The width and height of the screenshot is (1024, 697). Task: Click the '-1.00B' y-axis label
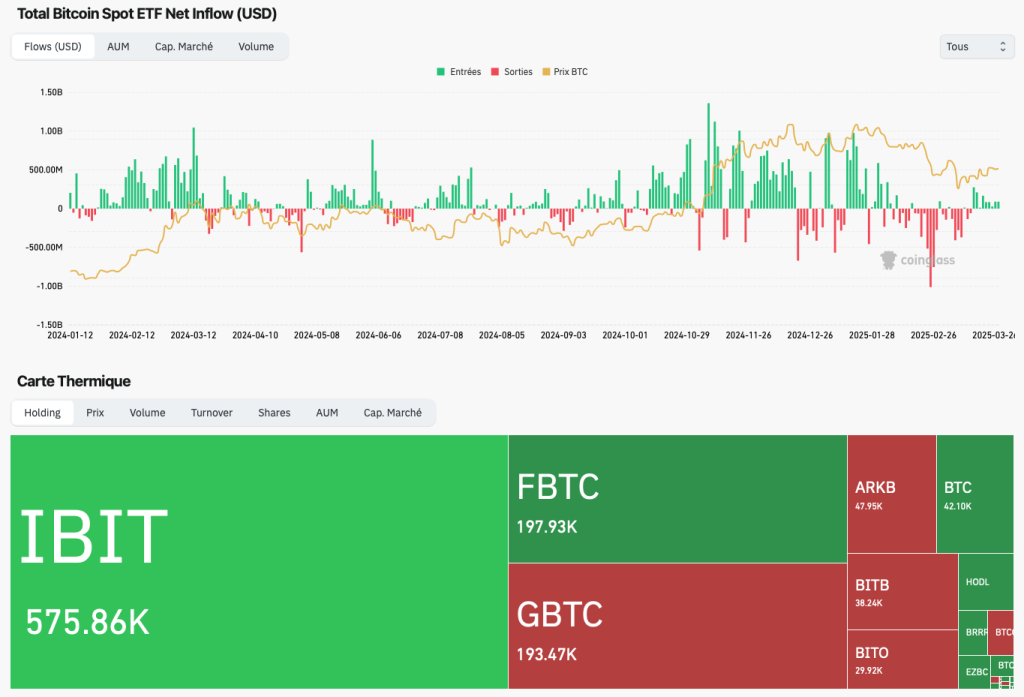pos(50,285)
